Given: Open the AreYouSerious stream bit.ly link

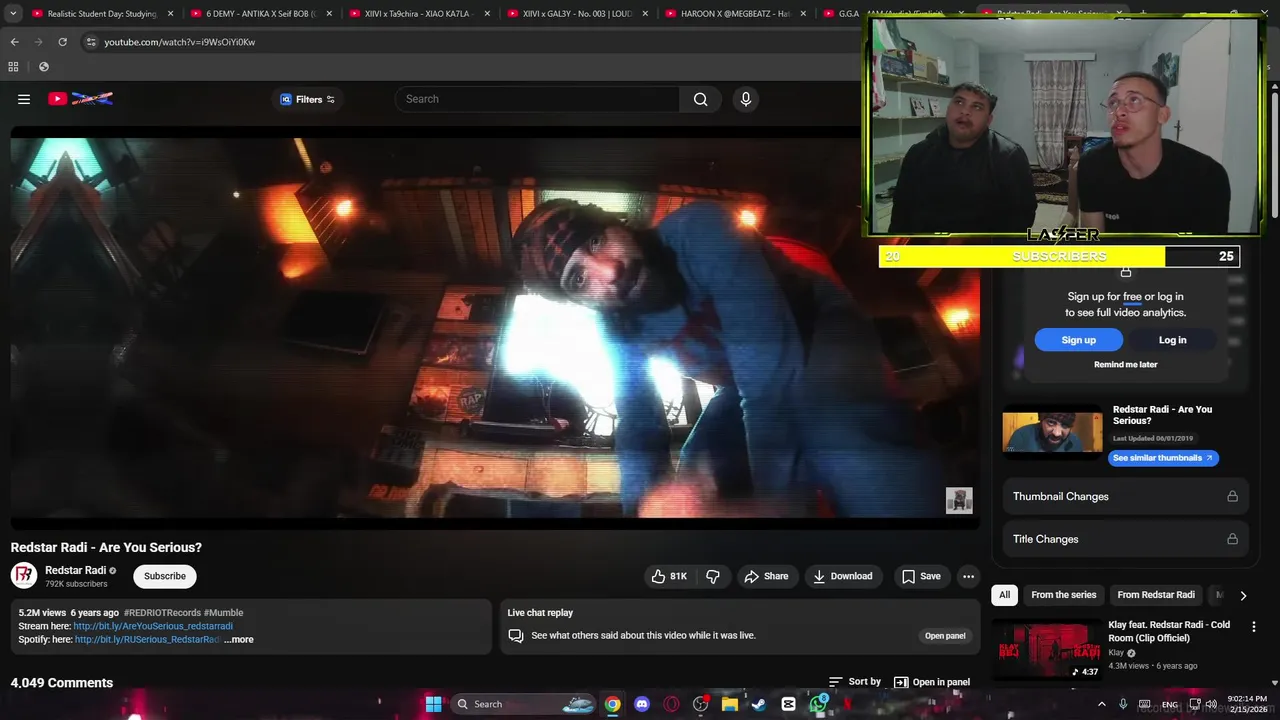Looking at the screenshot, I should pos(153,626).
